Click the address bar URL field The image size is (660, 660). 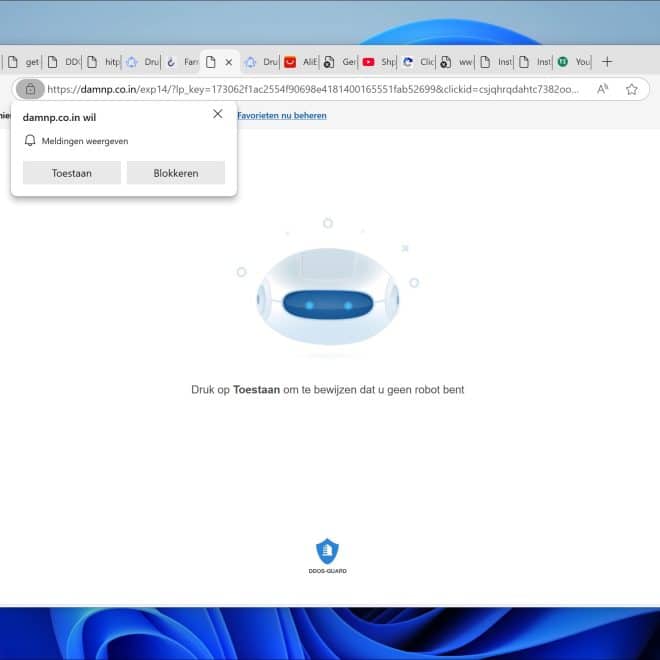click(x=310, y=89)
